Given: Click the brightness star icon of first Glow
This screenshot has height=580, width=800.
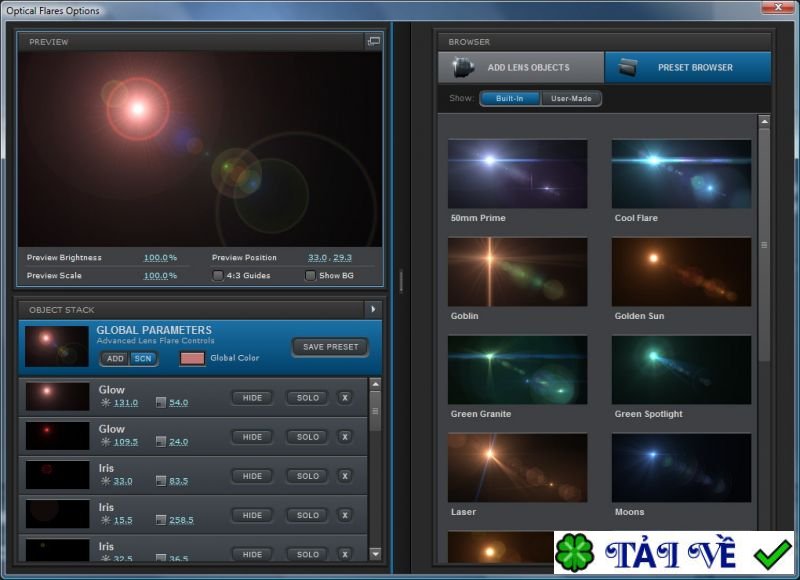Looking at the screenshot, I should click(106, 402).
